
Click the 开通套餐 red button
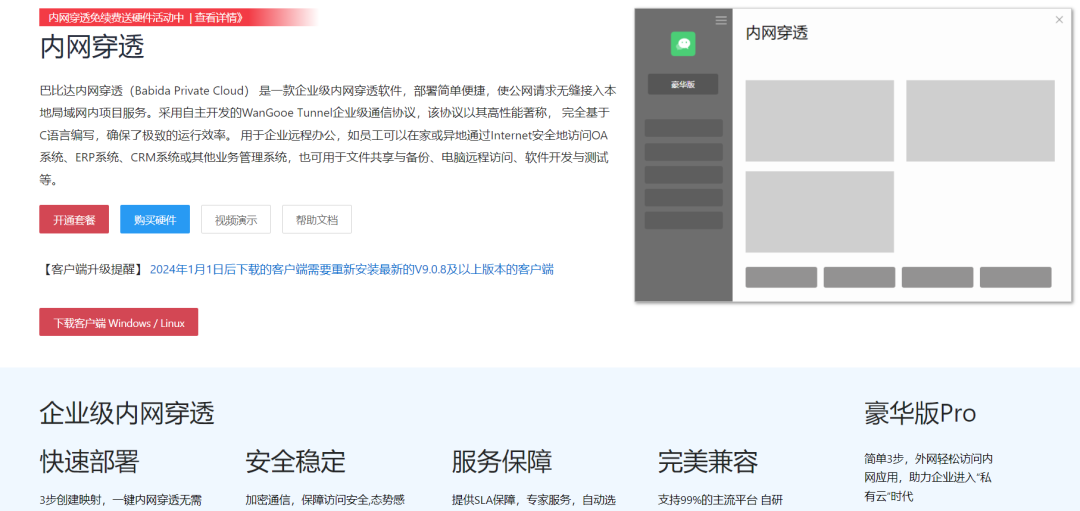(74, 220)
